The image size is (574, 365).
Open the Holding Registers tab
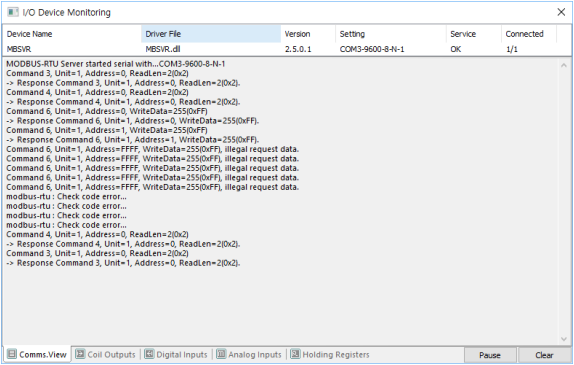(x=330, y=354)
